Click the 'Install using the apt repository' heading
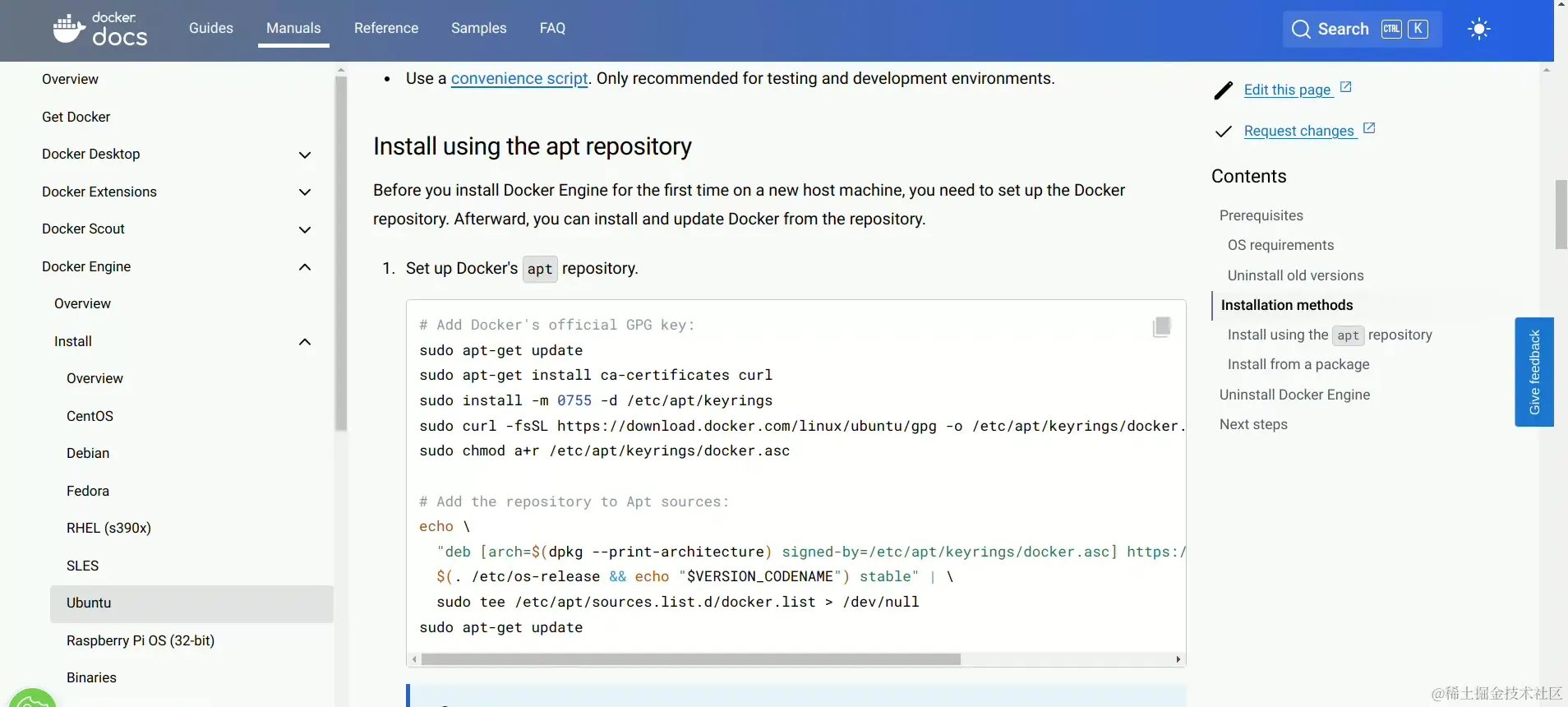 (x=533, y=146)
